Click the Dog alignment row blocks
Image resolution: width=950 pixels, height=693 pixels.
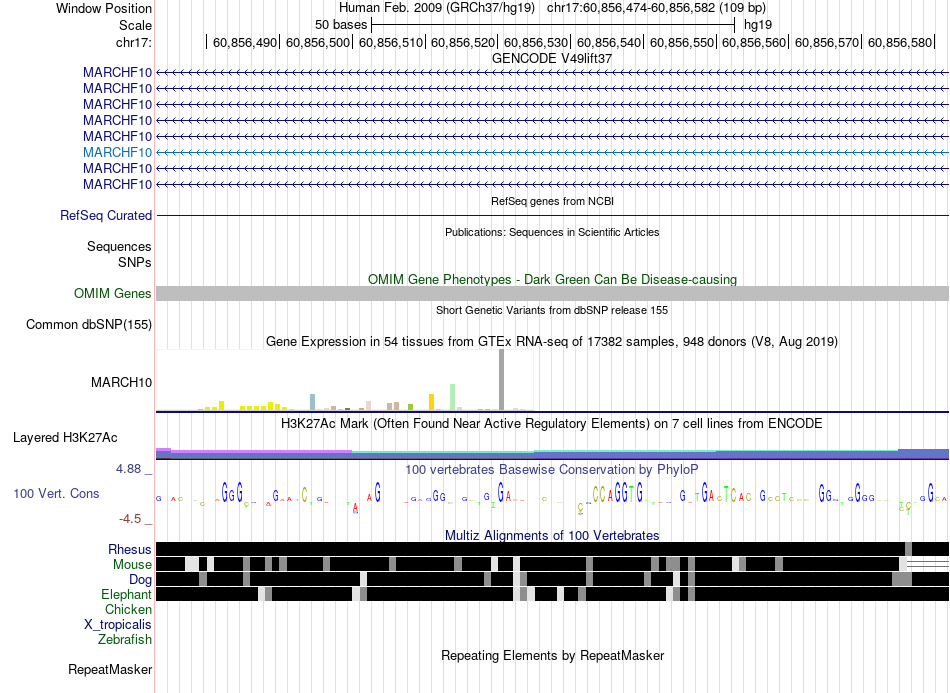tap(552, 579)
